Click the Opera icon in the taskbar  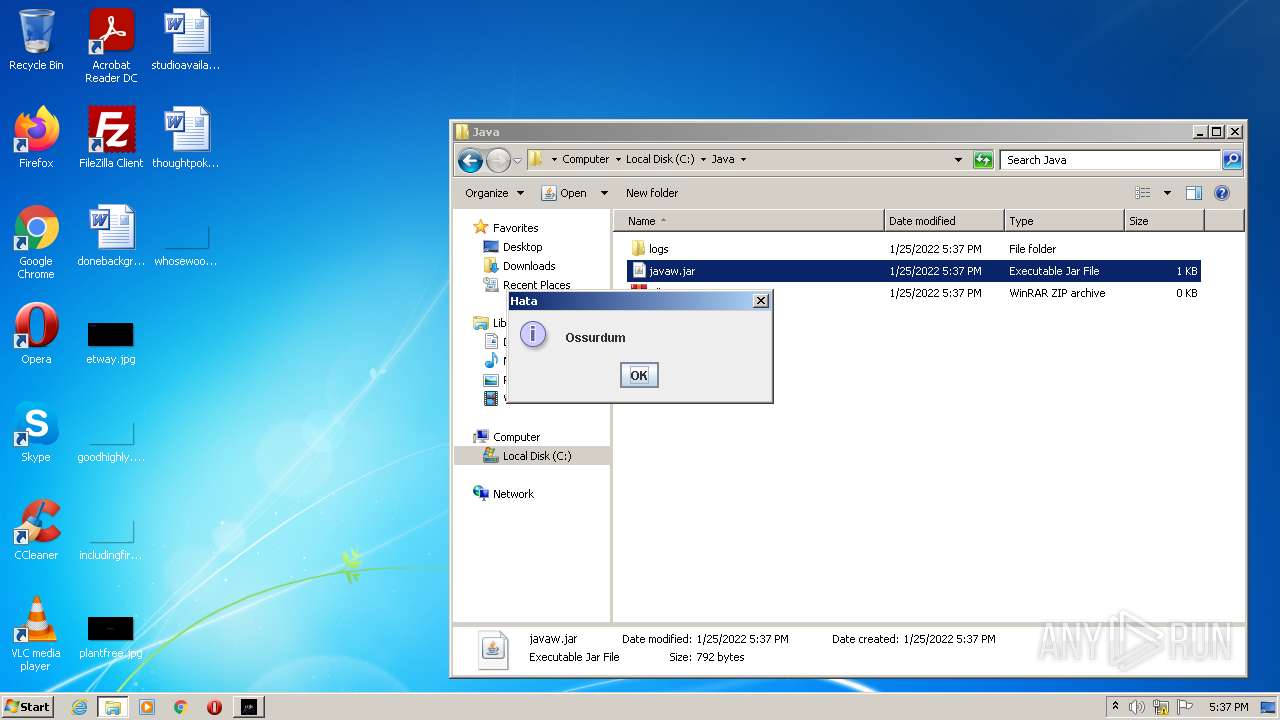point(214,707)
